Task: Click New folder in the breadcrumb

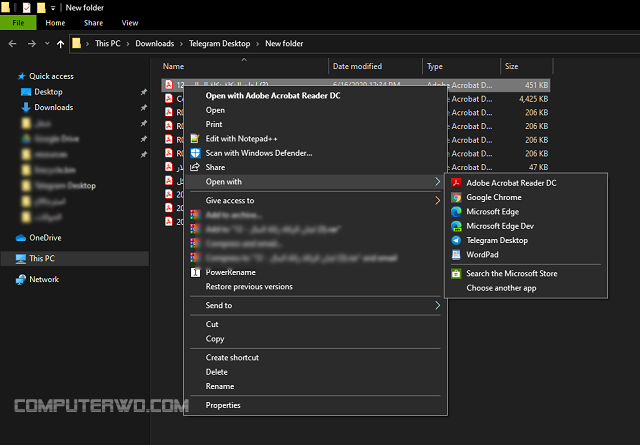Action: (284, 43)
